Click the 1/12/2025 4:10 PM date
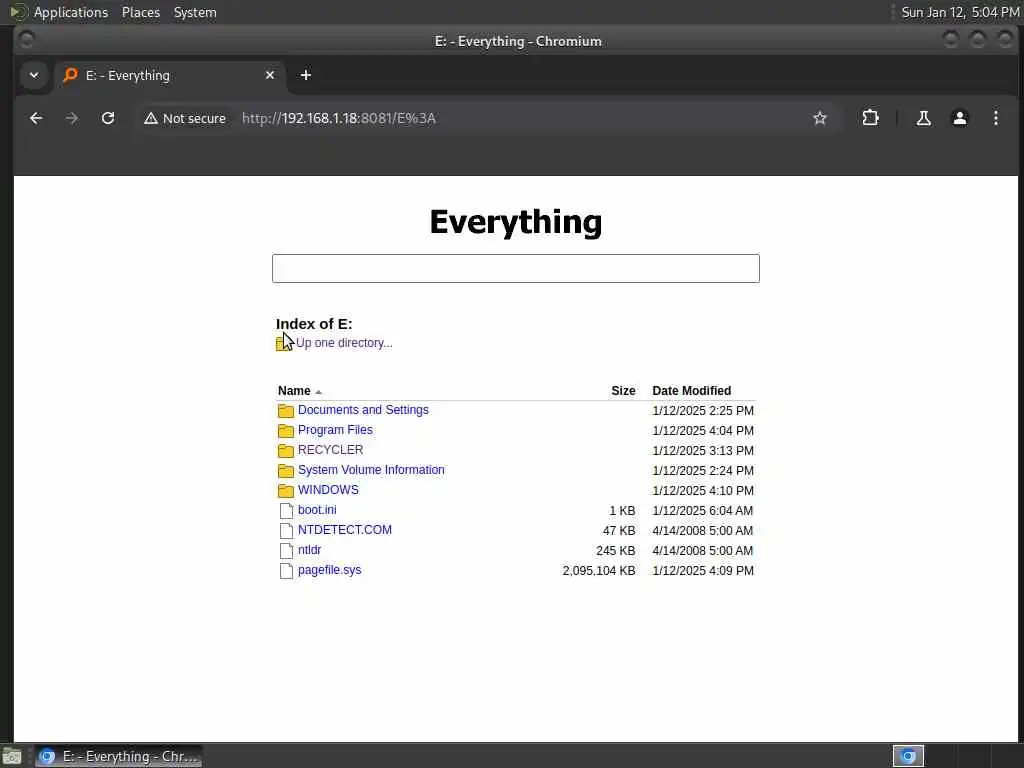Viewport: 1024px width, 768px height. pyautogui.click(x=703, y=490)
